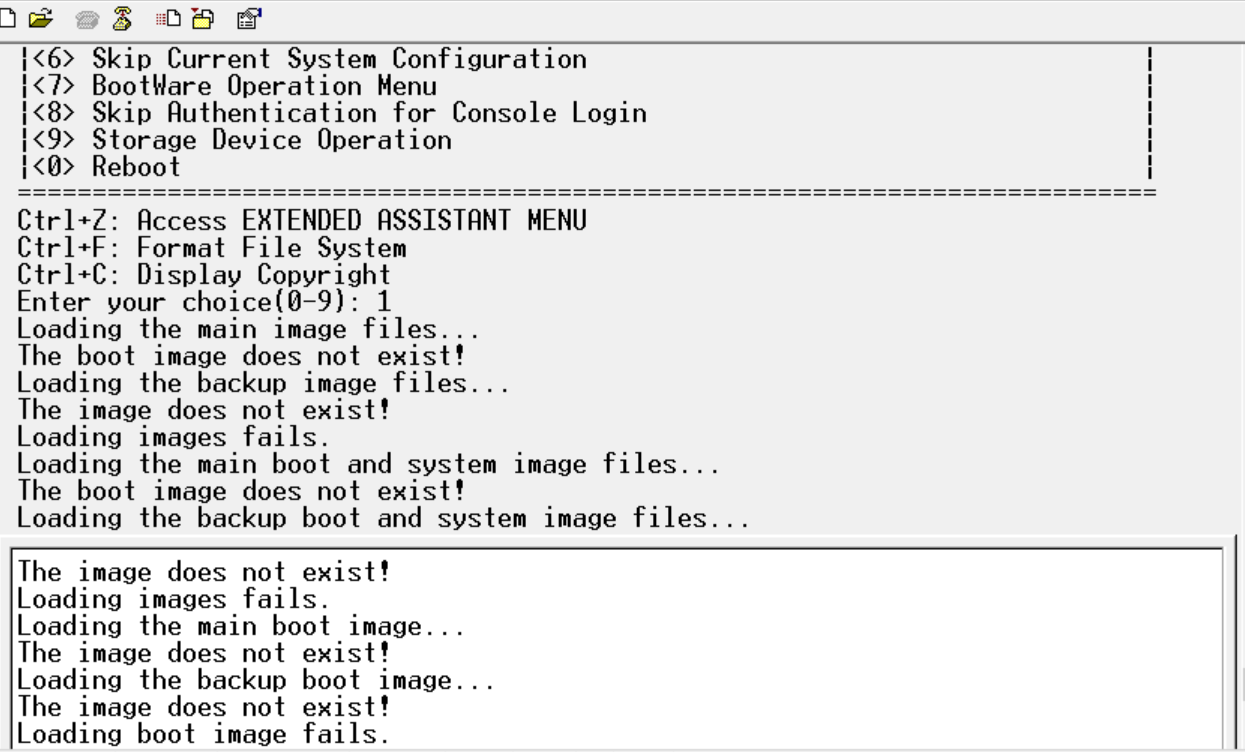Screen dimensions: 1245x752
Task: Click the 'Ctrl+C: Display Copyright' line
Action: [203, 274]
